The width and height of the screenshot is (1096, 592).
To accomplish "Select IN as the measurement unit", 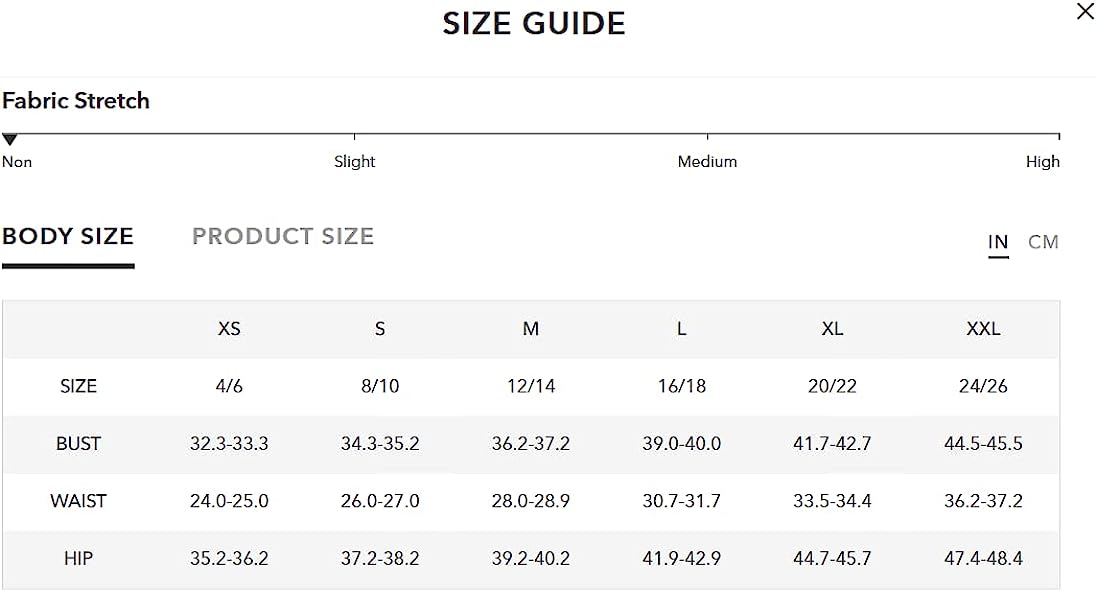I will [998, 242].
